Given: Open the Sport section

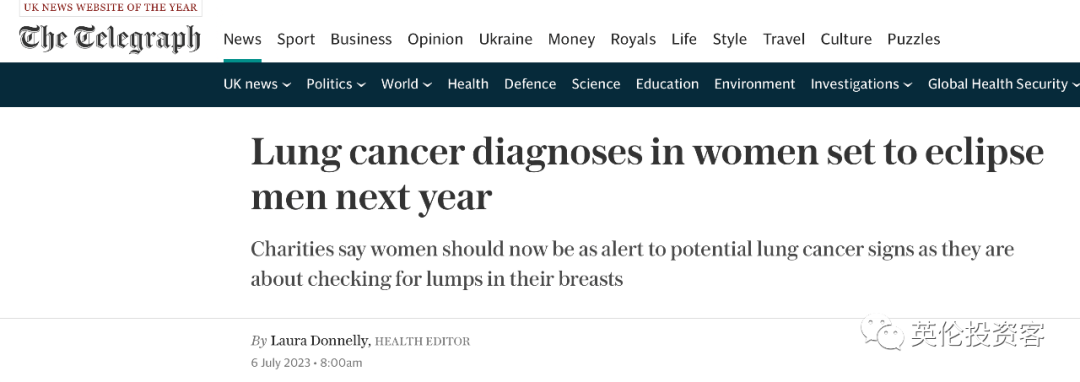Looking at the screenshot, I should pos(296,39).
